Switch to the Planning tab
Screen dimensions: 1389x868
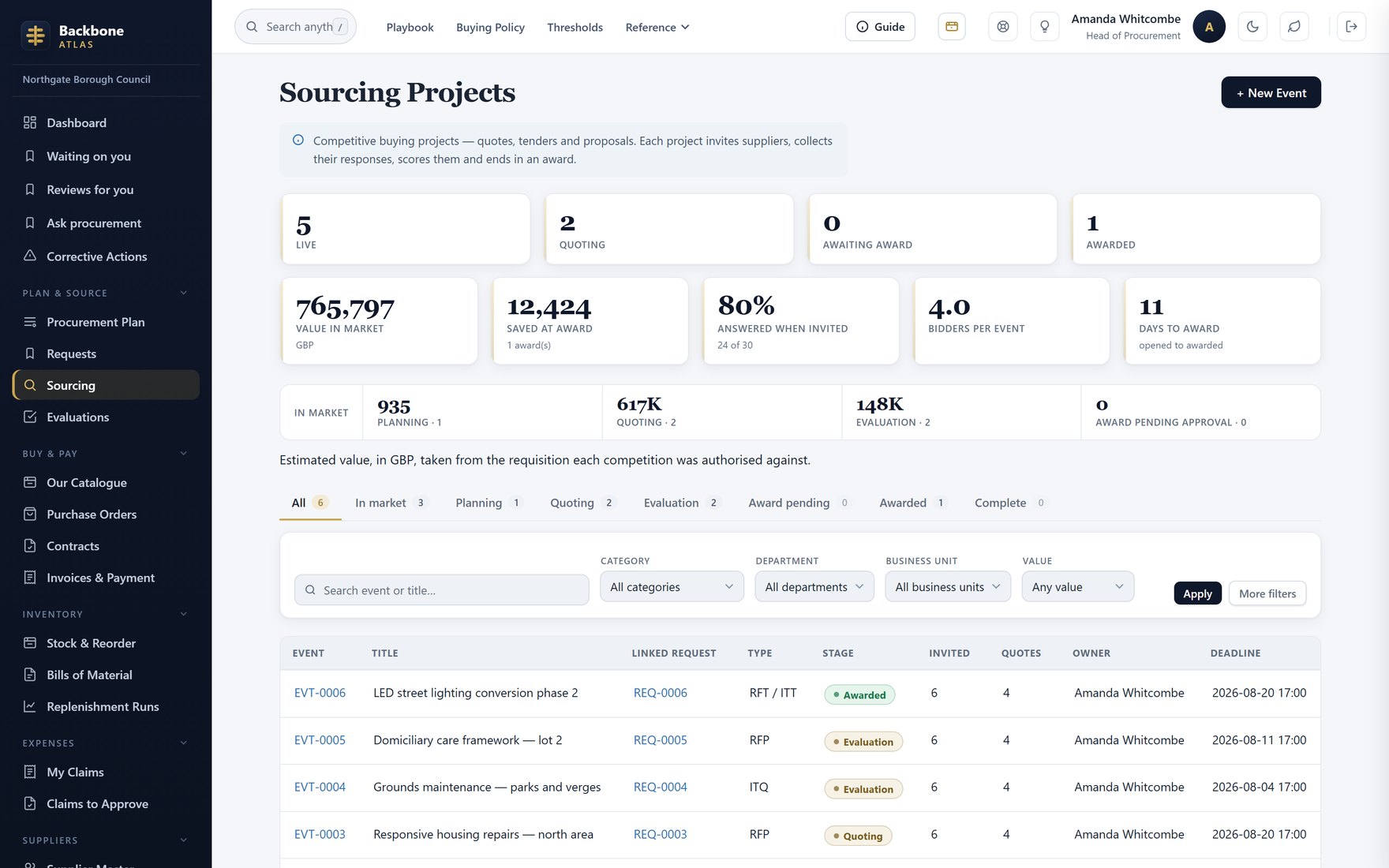point(489,503)
